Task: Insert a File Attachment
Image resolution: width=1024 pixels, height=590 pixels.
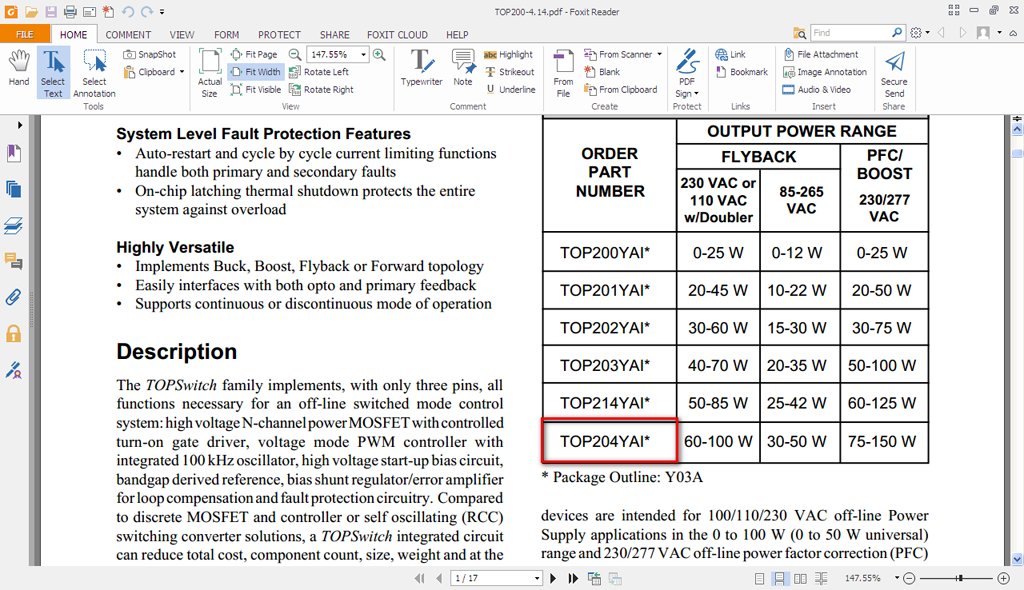Action: pyautogui.click(x=821, y=54)
